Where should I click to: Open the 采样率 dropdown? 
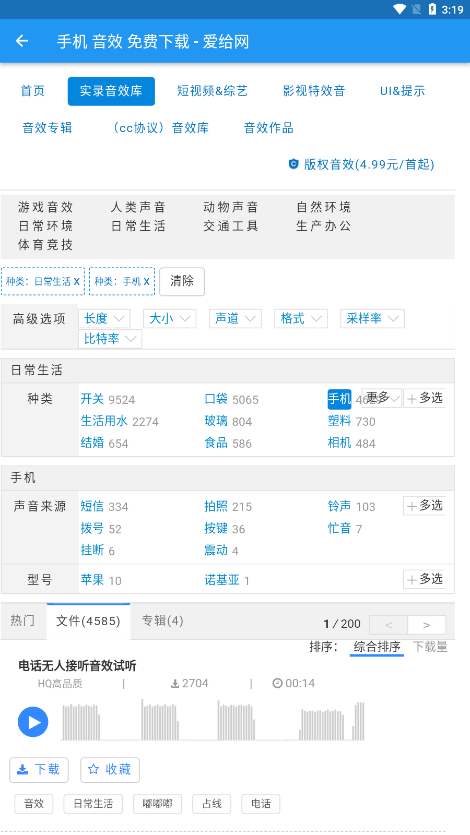(x=373, y=318)
